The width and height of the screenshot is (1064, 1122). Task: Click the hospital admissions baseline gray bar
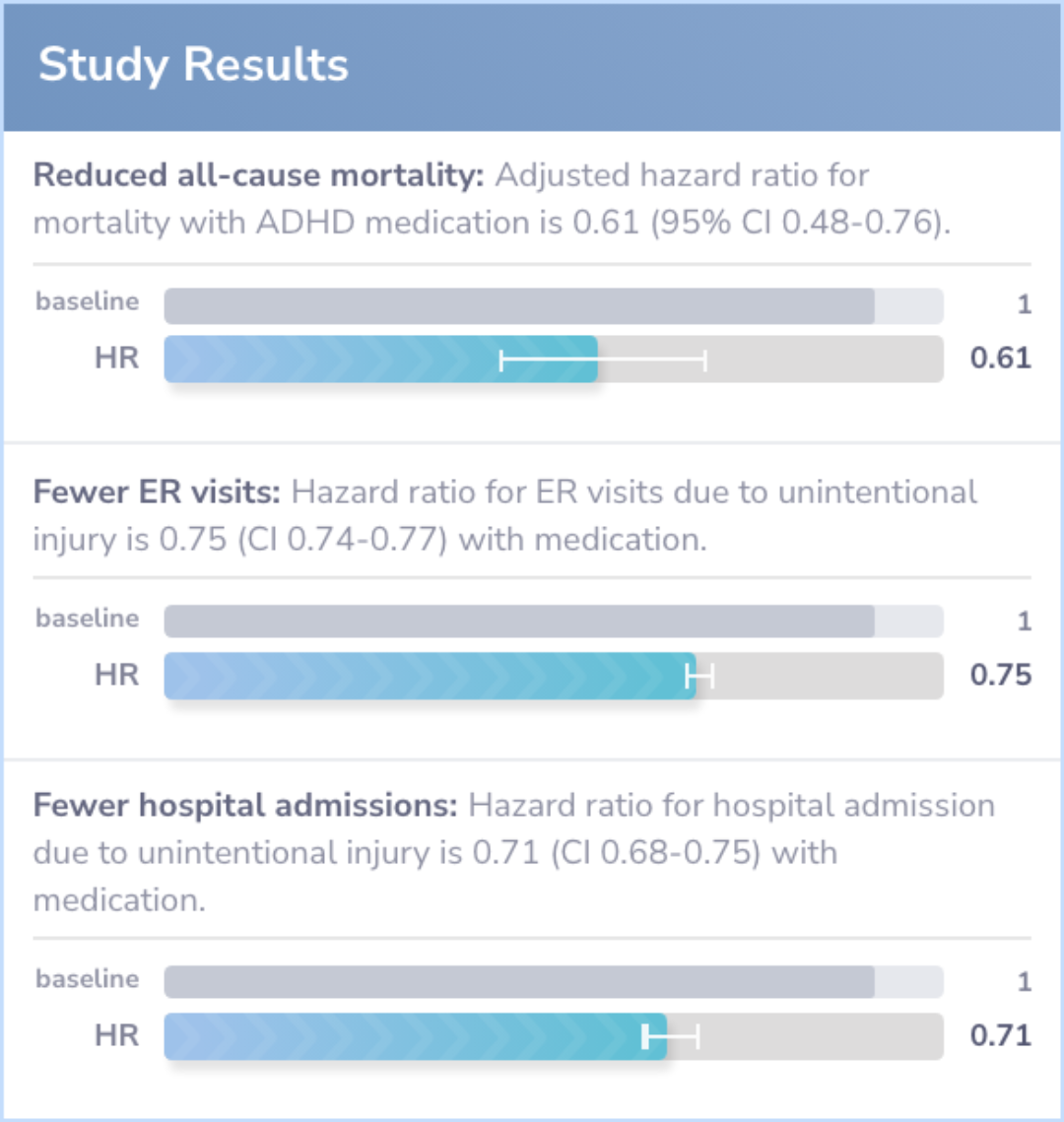pyautogui.click(x=519, y=982)
